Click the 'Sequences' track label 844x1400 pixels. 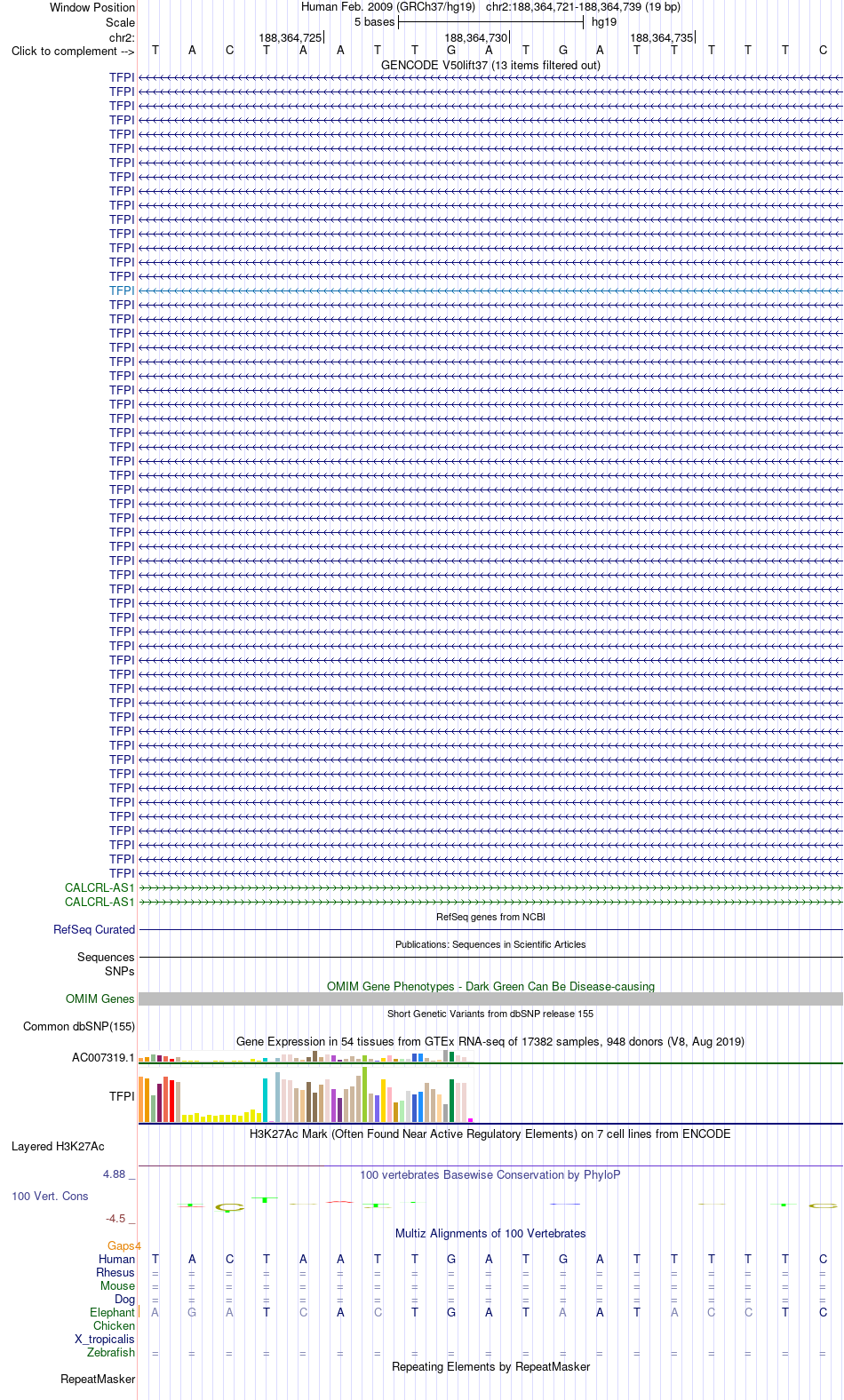coord(106,957)
